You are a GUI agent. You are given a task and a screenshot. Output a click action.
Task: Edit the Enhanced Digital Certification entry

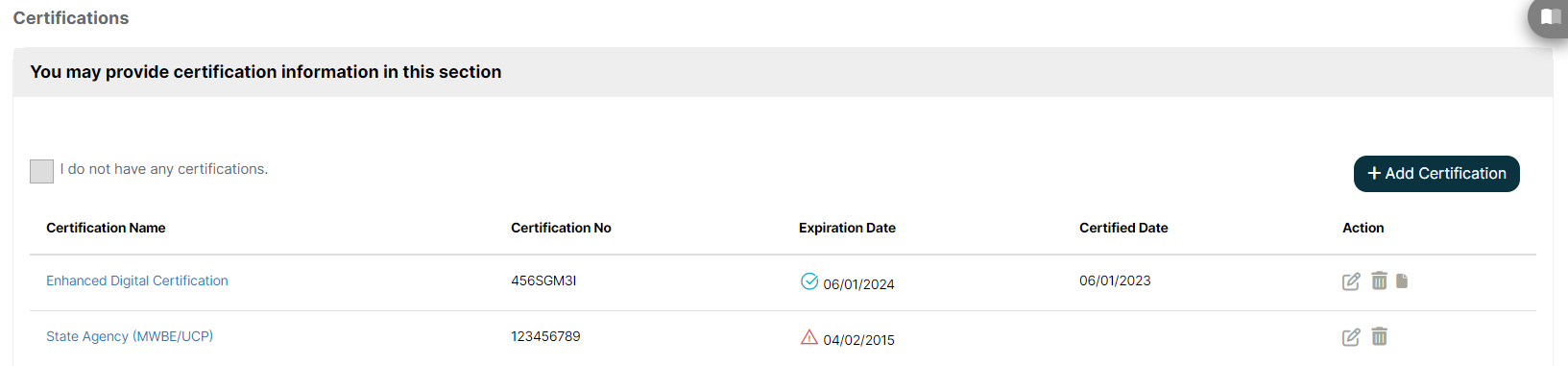1351,281
